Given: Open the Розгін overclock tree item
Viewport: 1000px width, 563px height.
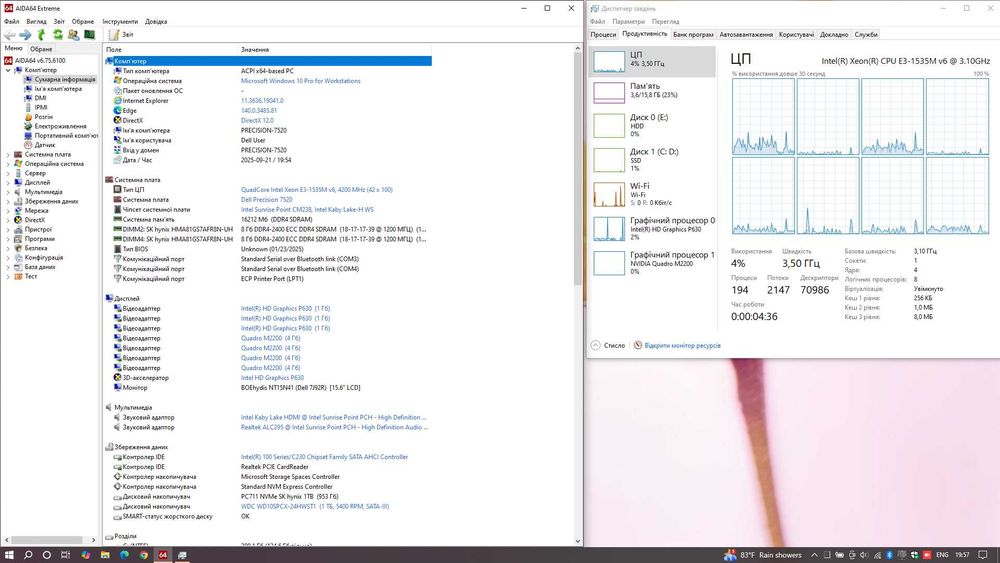Looking at the screenshot, I should click(43, 117).
